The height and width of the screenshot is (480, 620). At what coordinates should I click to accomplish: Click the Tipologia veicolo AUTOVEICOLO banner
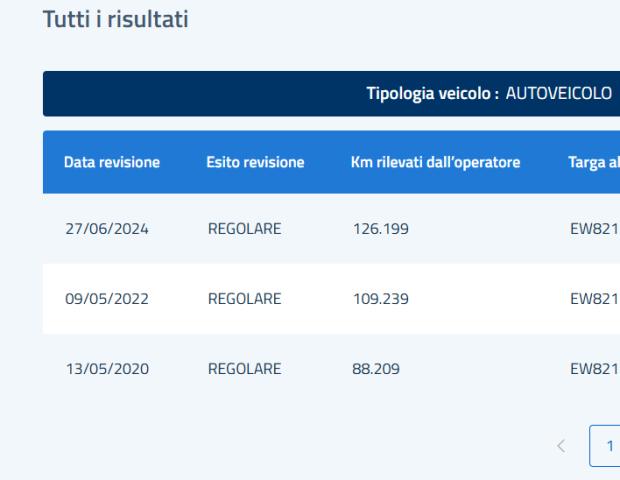pos(331,94)
